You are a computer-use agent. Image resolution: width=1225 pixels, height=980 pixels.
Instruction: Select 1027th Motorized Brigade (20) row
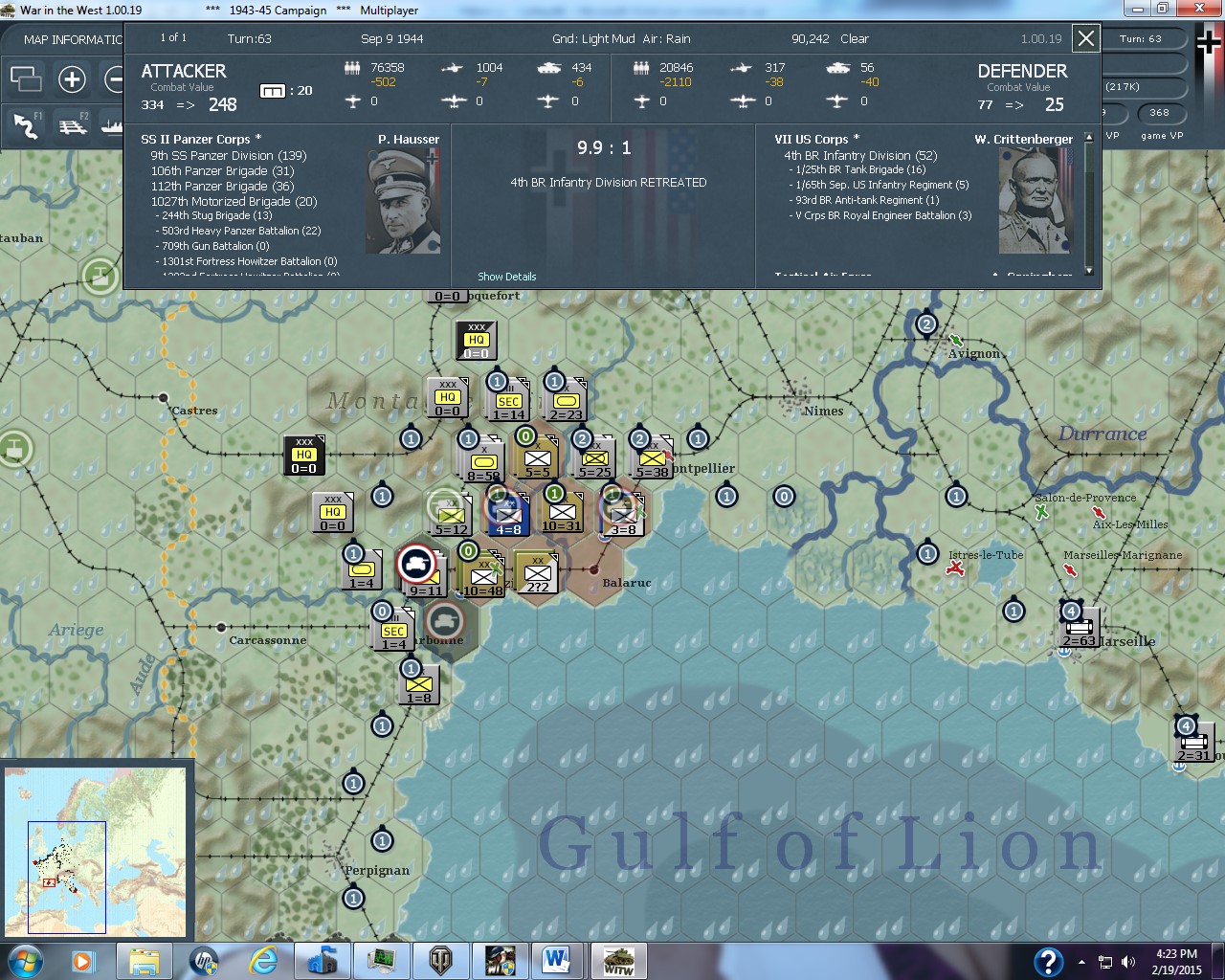(234, 201)
